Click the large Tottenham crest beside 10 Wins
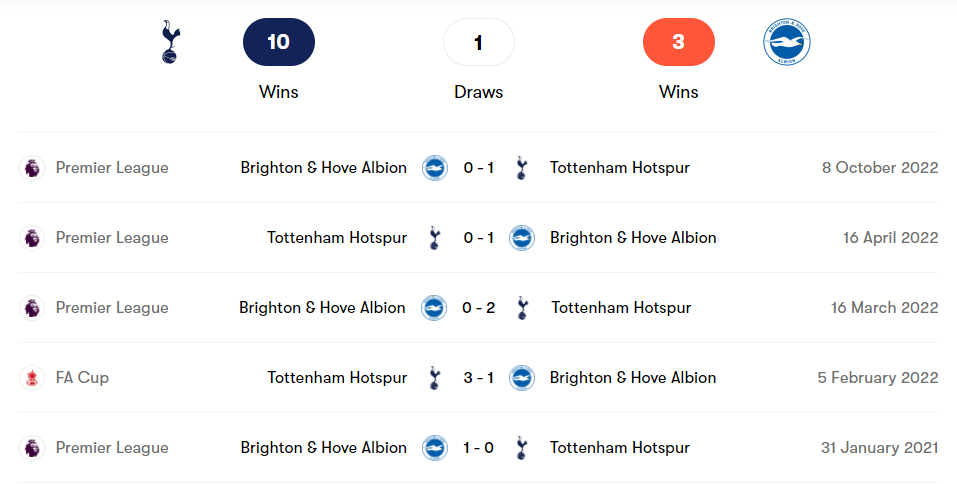957x484 pixels. (x=171, y=43)
